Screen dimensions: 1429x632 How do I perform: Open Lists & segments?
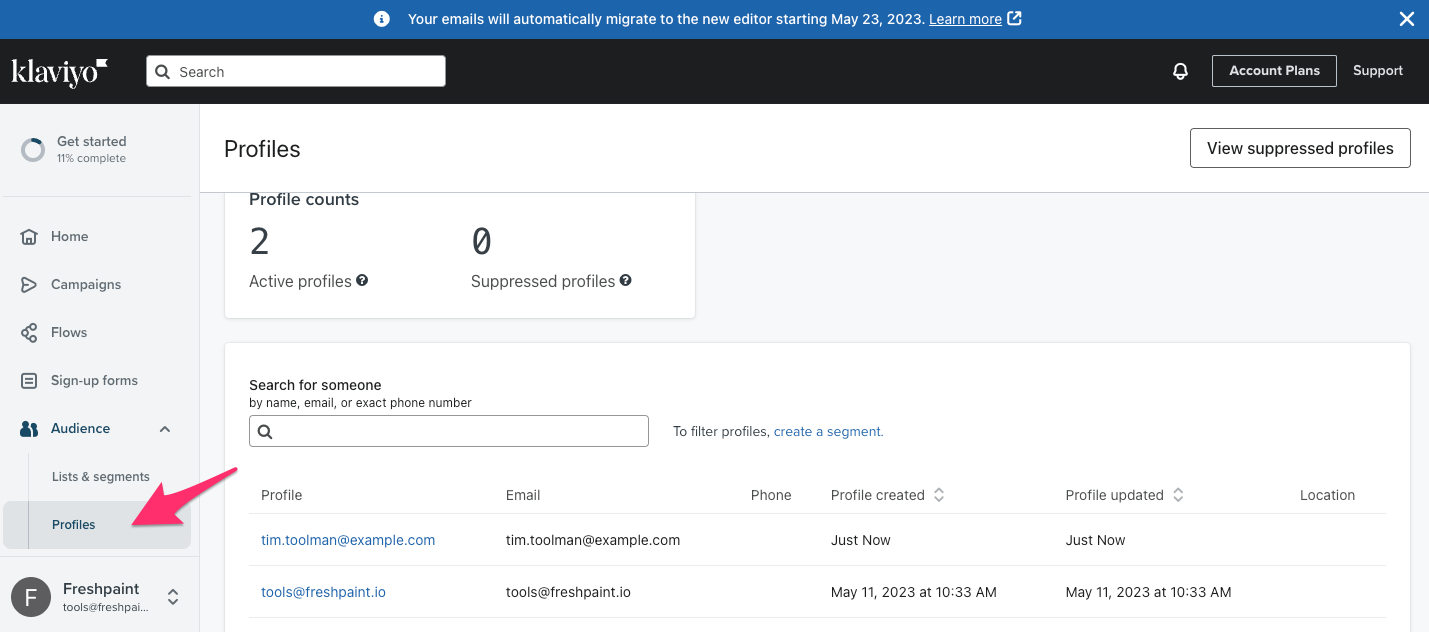(x=100, y=477)
